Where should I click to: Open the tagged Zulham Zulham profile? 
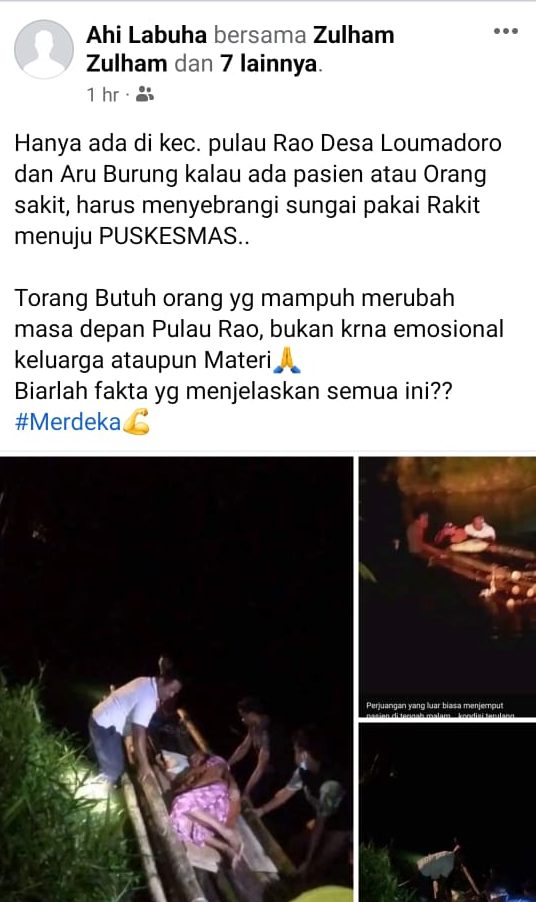[240, 49]
